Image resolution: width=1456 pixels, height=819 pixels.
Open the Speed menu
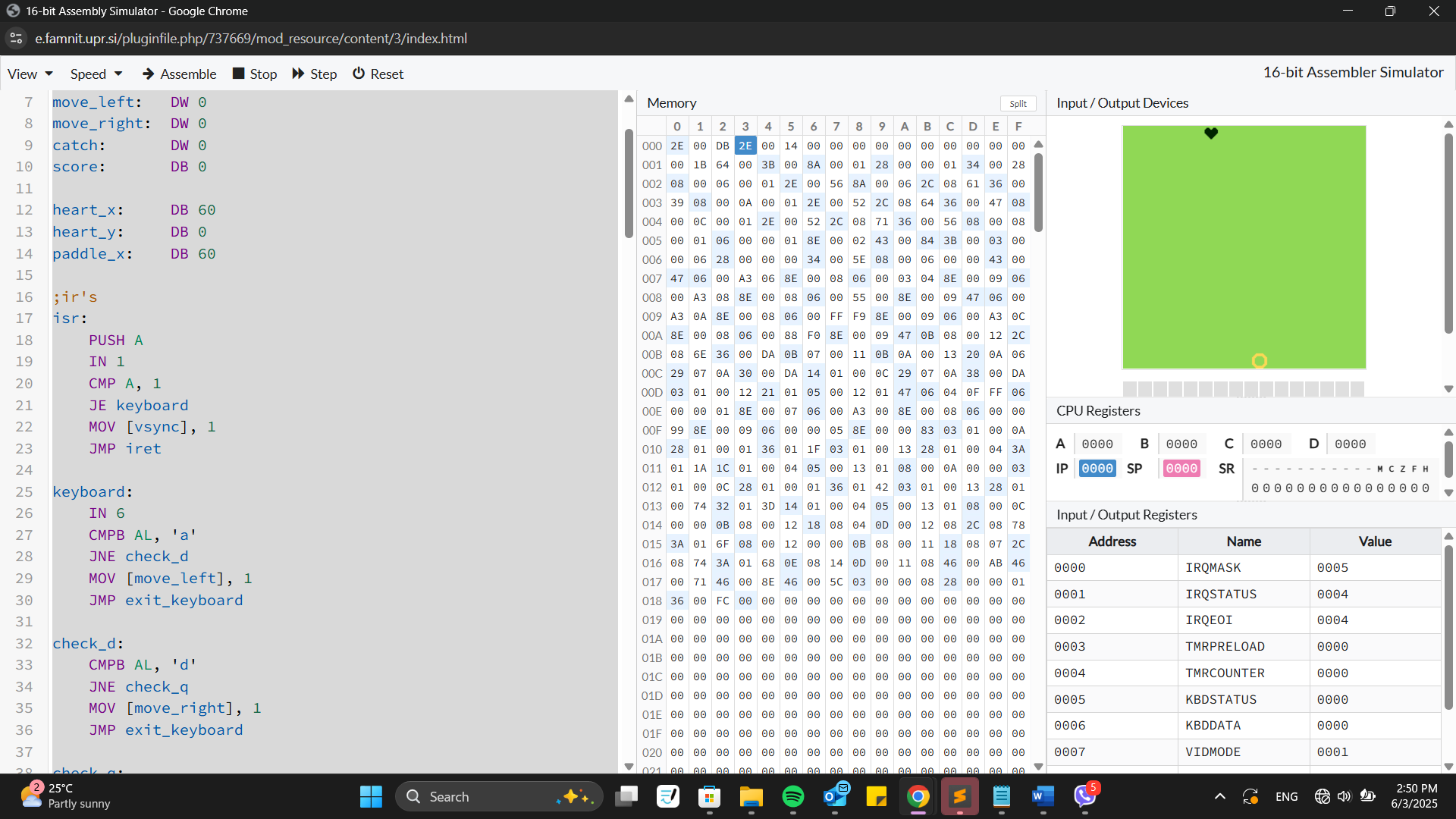pos(89,74)
